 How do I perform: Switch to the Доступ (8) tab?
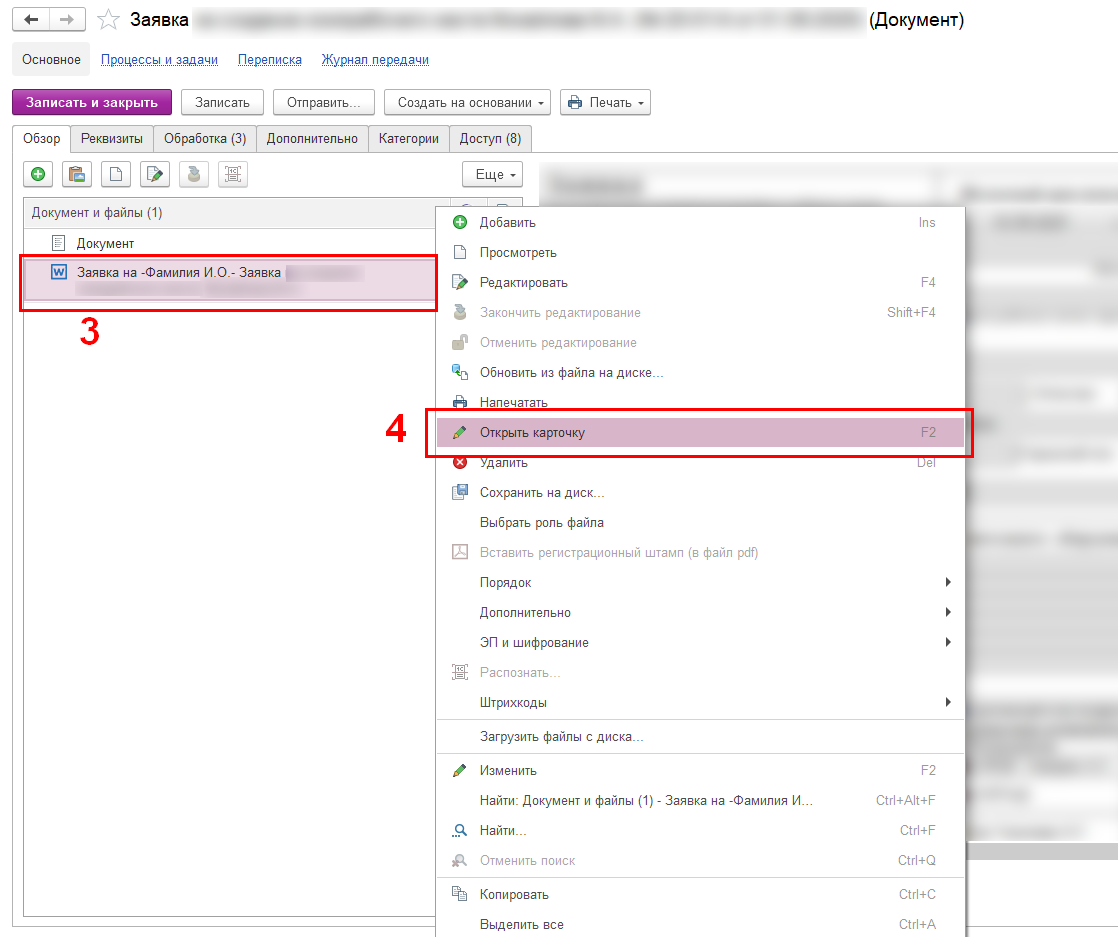490,138
